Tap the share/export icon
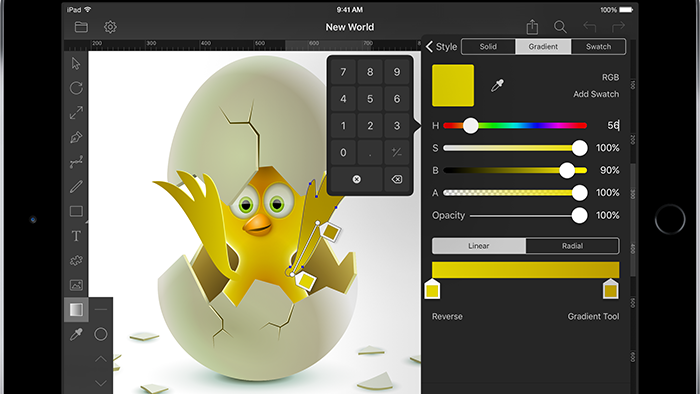 pos(532,27)
